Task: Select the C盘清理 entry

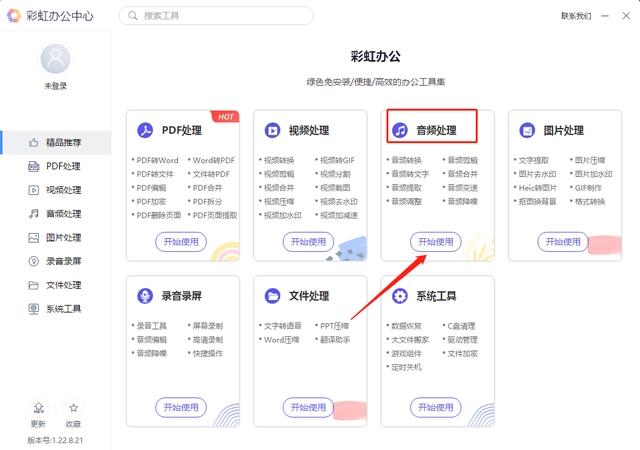Action: tap(461, 326)
